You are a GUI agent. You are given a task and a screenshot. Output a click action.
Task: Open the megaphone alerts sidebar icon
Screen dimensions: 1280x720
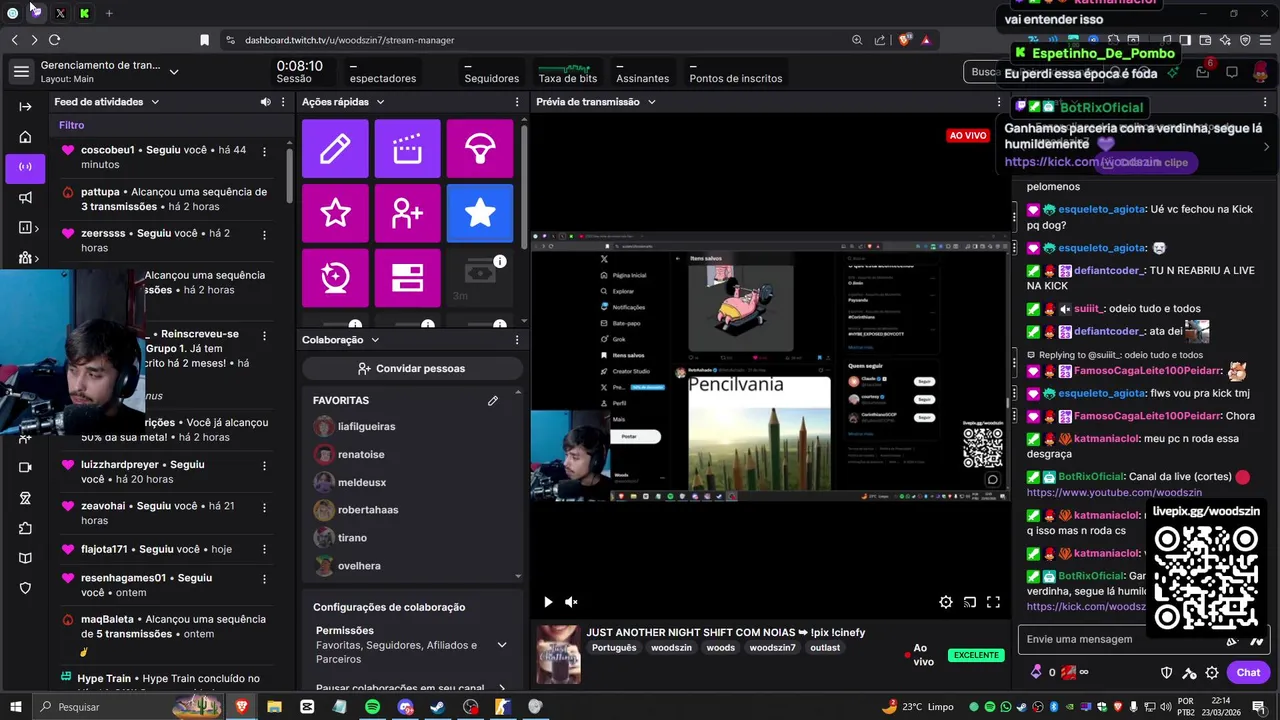pyautogui.click(x=25, y=198)
